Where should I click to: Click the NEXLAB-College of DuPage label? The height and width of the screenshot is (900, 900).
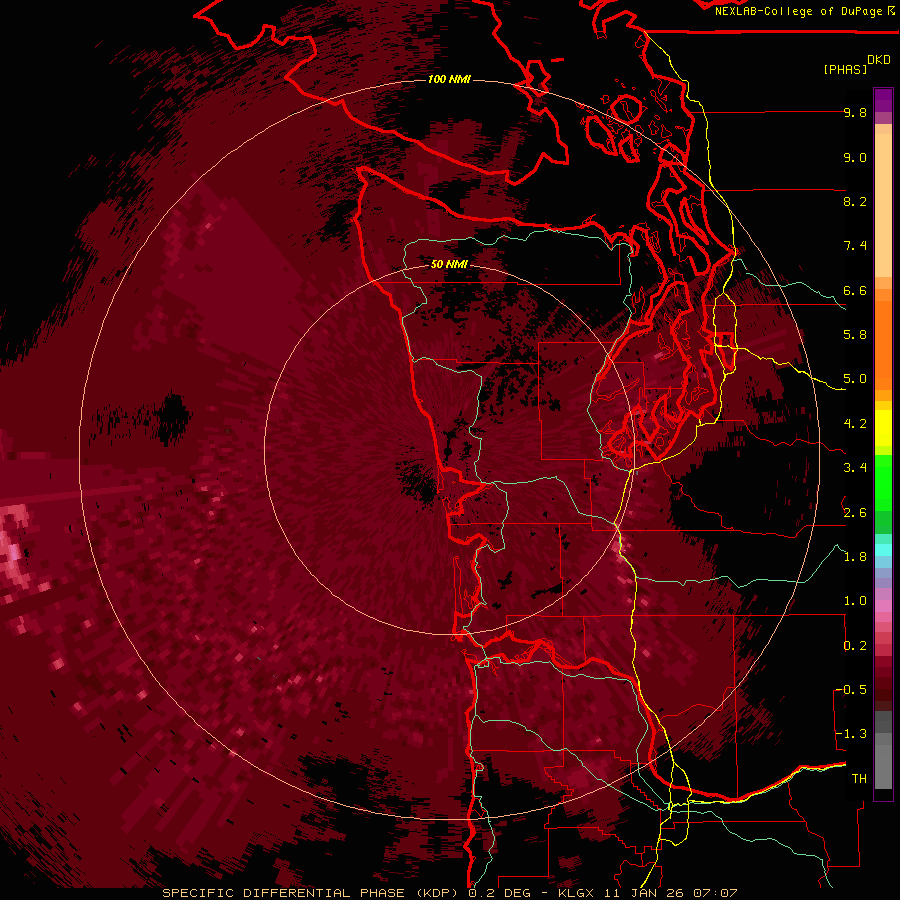pos(804,11)
